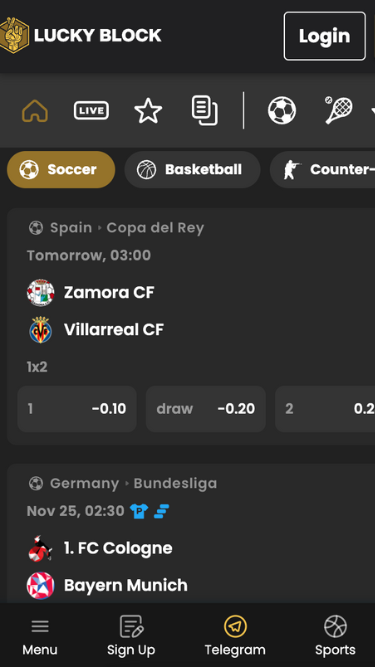
Task: Click the Lucky Block logo
Action: click(81, 35)
